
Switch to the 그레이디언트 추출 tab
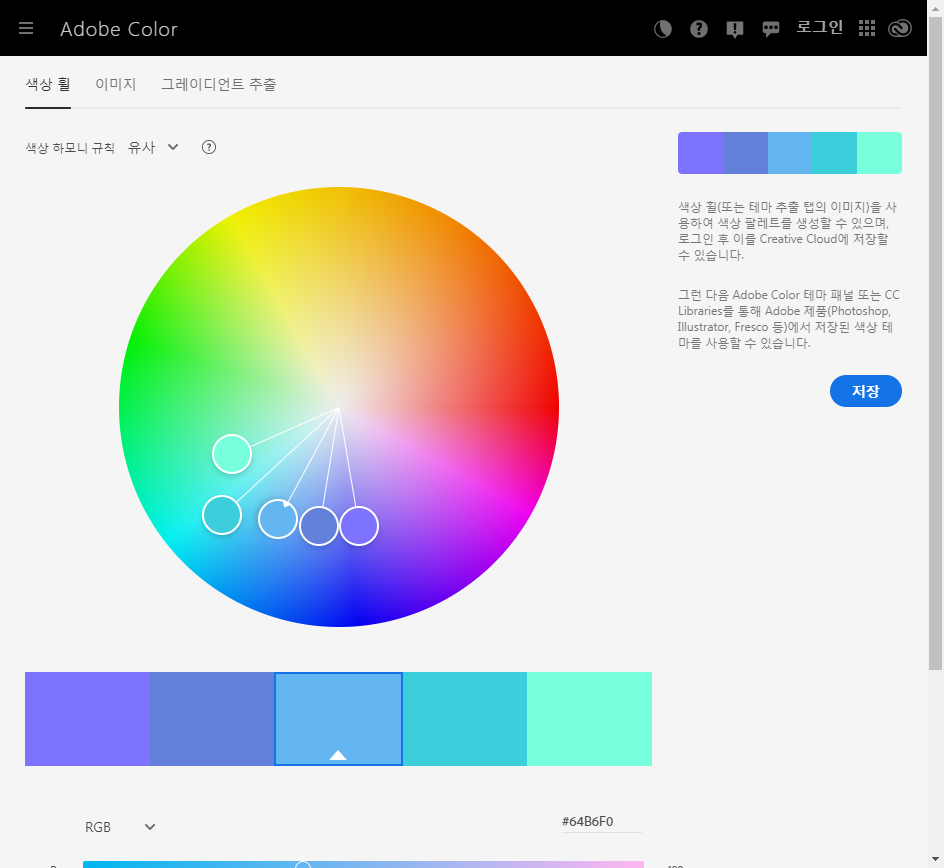click(x=219, y=85)
